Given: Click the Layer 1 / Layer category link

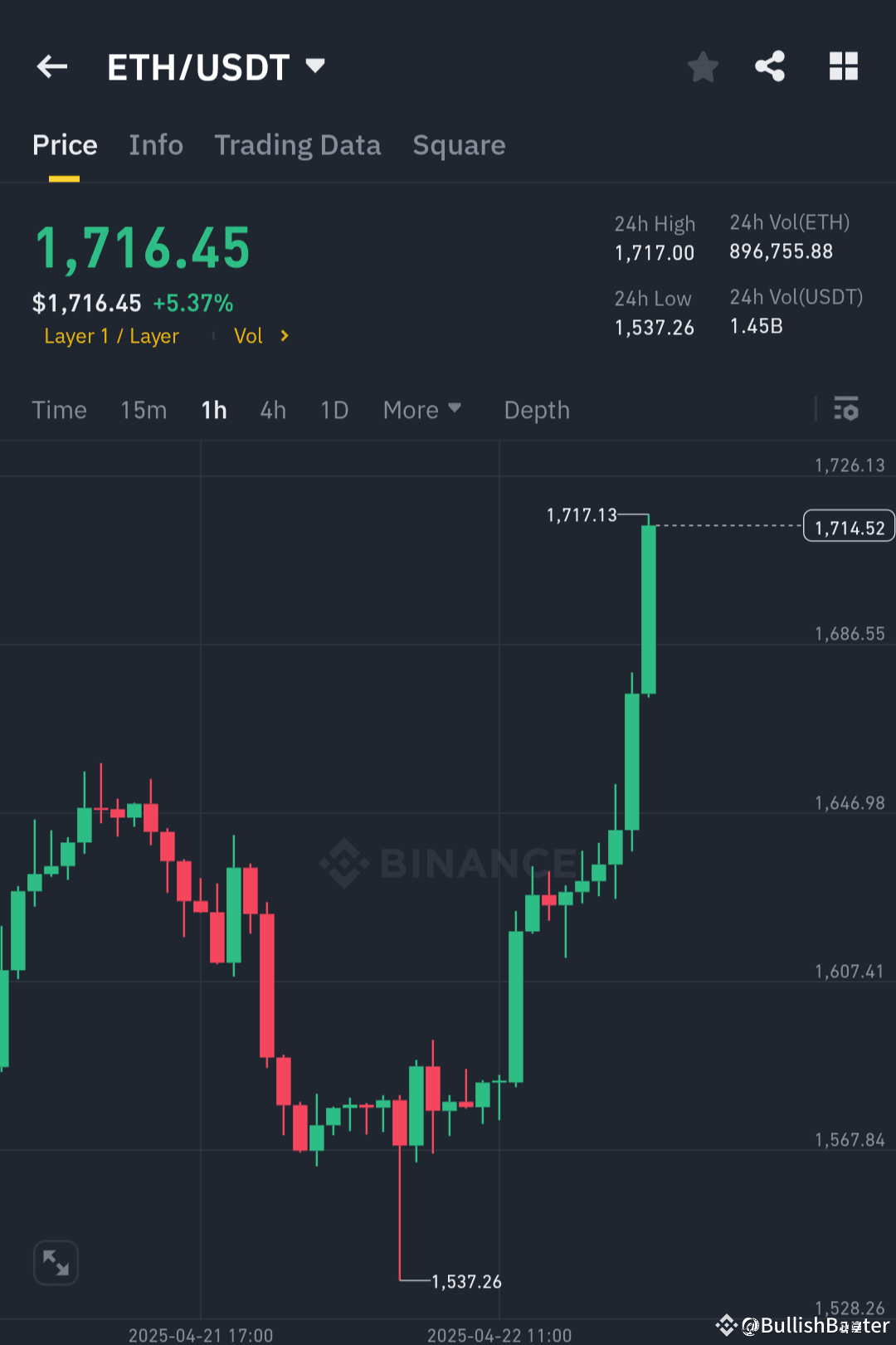Looking at the screenshot, I should coord(111,336).
